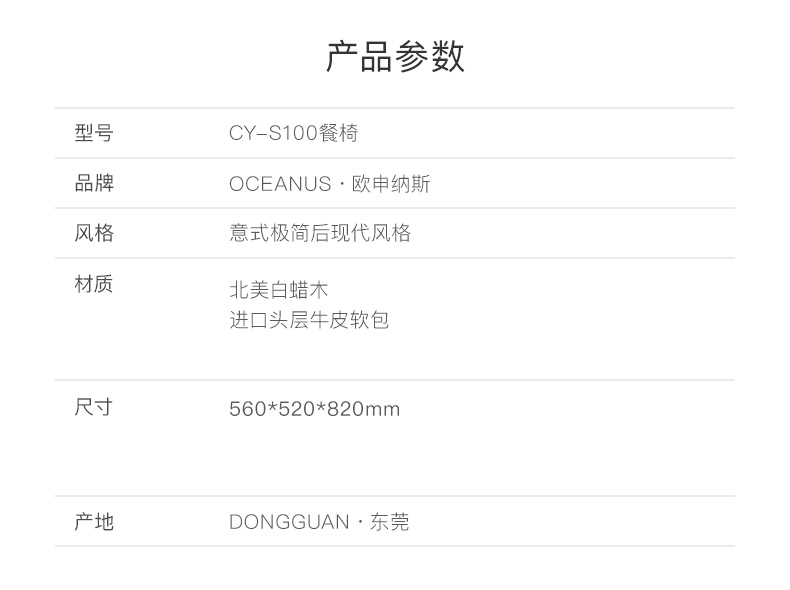Viewport: 790px width, 590px height.
Task: Click the 560*520*820mm dimension value
Action: pyautogui.click(x=314, y=409)
